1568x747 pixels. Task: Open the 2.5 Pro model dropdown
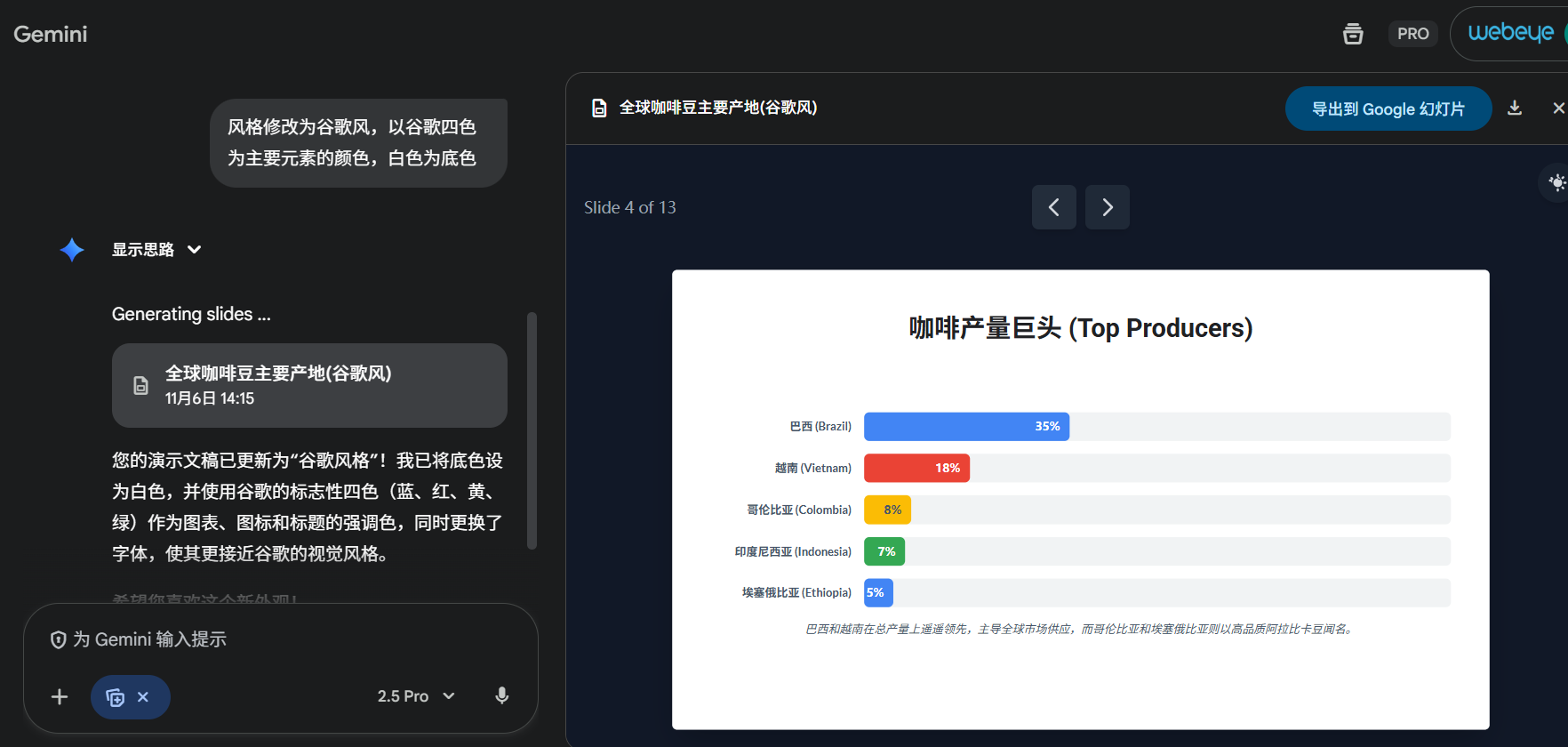416,696
